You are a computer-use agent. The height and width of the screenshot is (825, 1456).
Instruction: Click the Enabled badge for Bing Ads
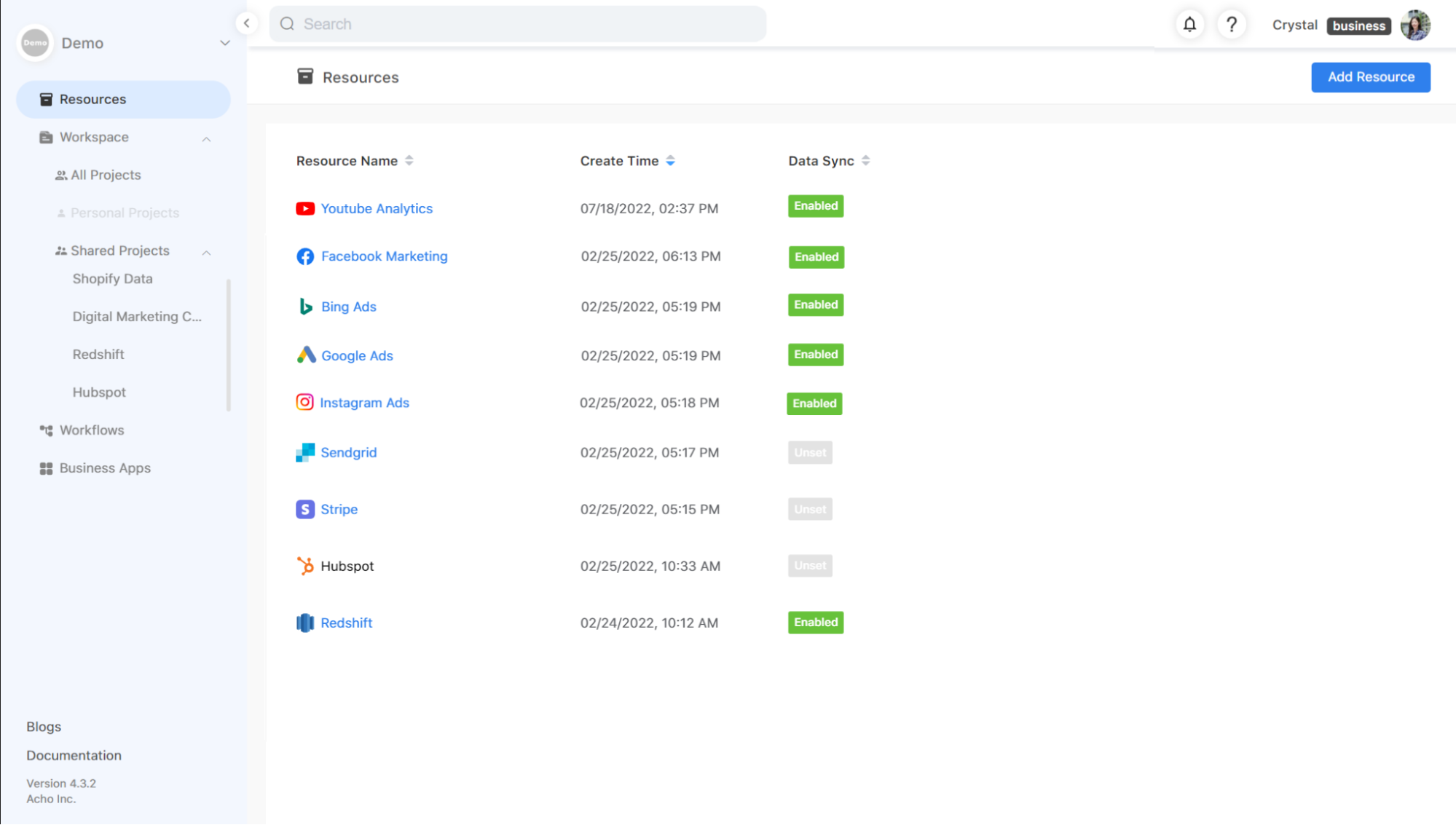point(815,305)
